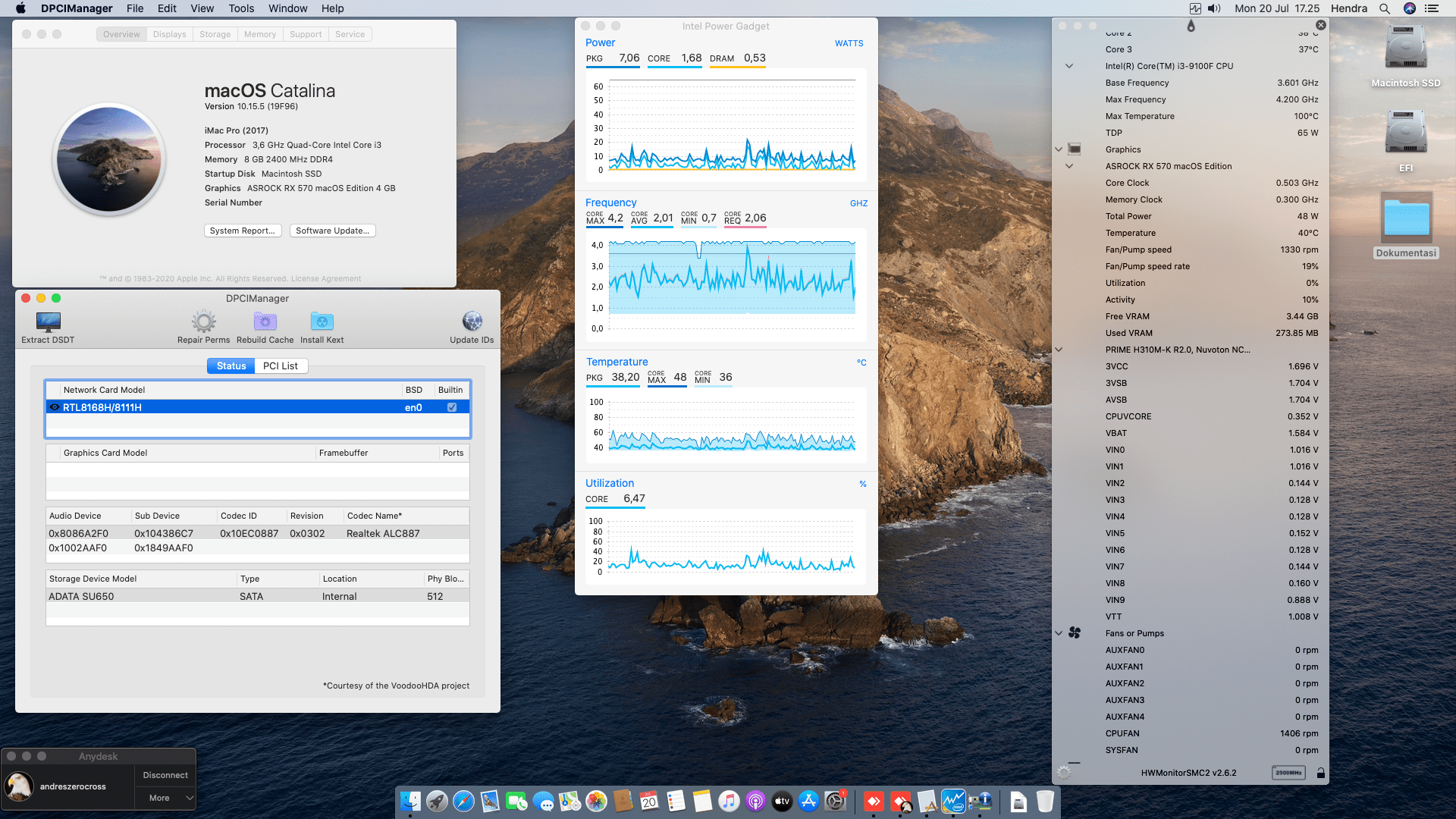Open the Trash in the Dock
The height and width of the screenshot is (819, 1456).
1045,801
